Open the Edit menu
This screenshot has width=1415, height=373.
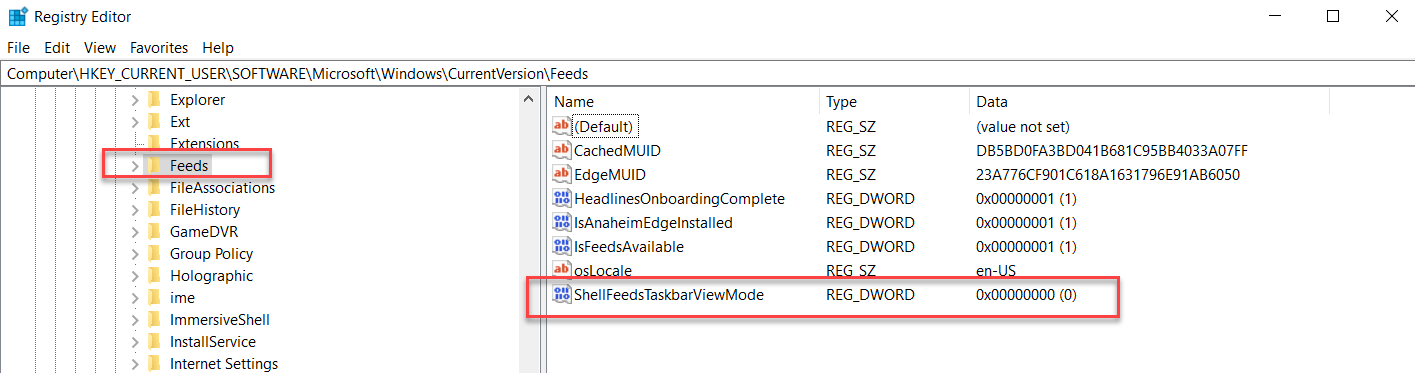(x=57, y=47)
